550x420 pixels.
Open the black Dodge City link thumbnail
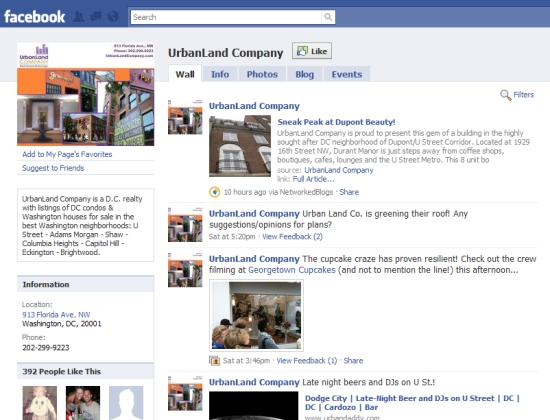[x=254, y=406]
